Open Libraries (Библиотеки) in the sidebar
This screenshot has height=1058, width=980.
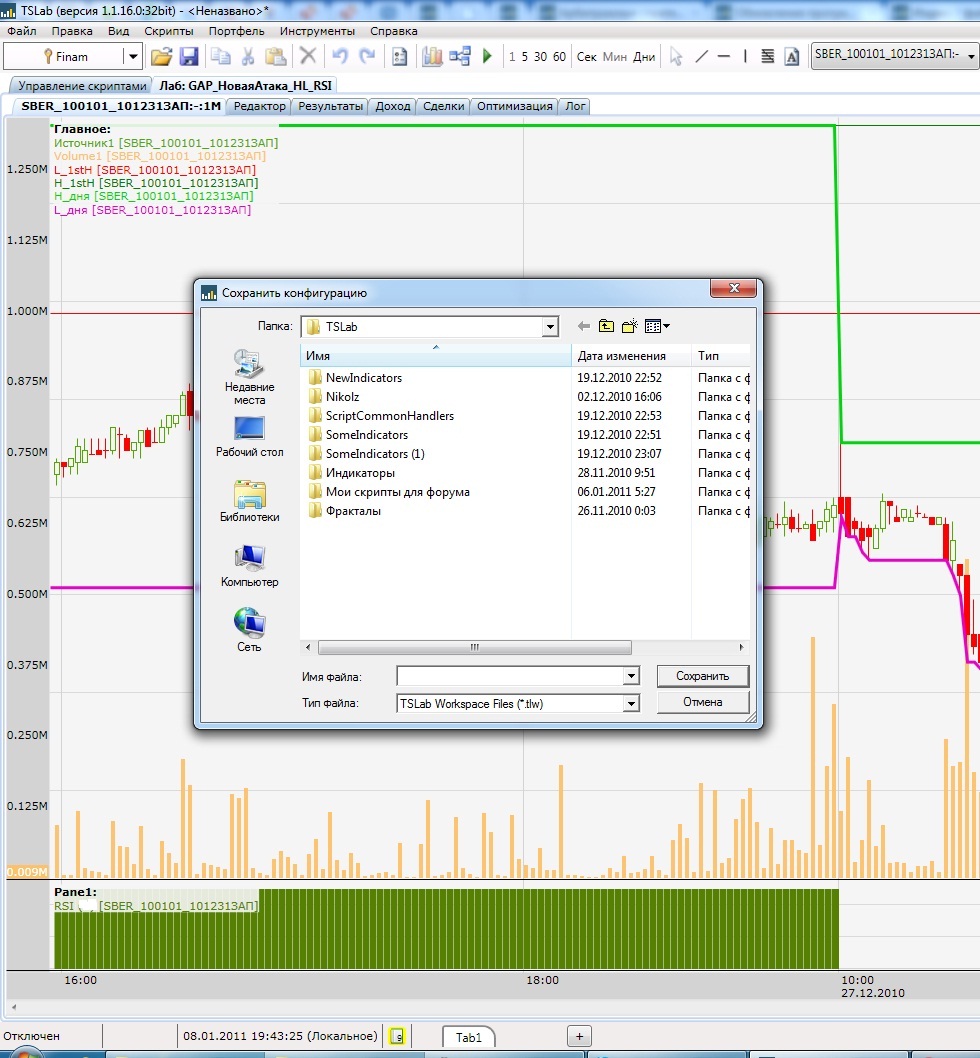(x=249, y=501)
